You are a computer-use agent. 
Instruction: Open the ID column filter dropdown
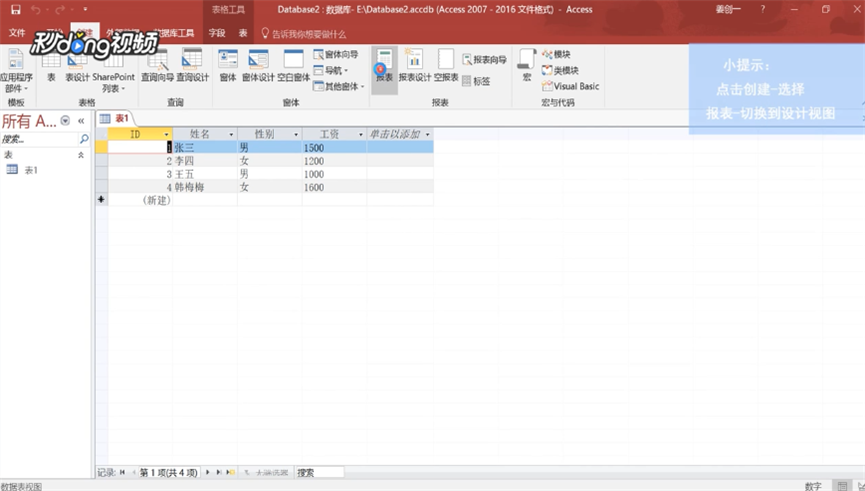point(166,134)
